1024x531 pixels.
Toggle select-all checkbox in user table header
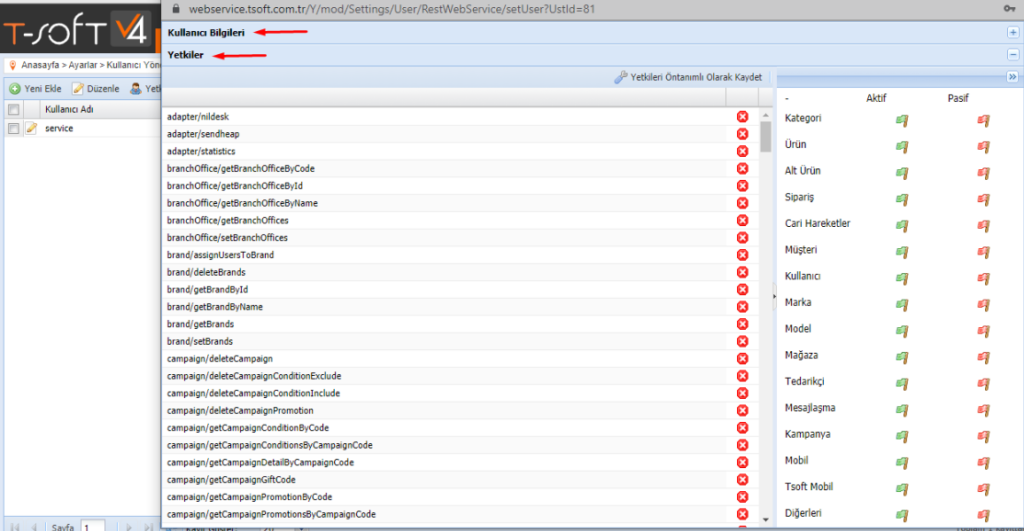click(x=13, y=108)
